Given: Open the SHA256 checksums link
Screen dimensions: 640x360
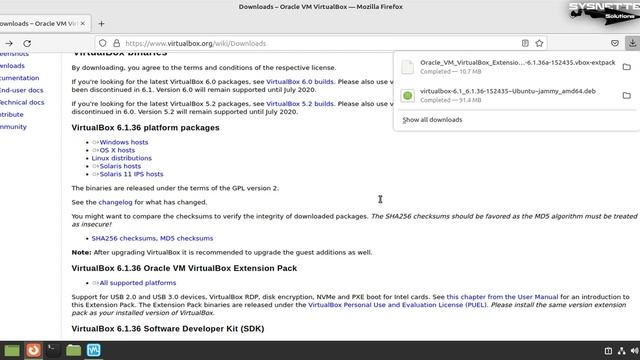Looking at the screenshot, I should [124, 238].
